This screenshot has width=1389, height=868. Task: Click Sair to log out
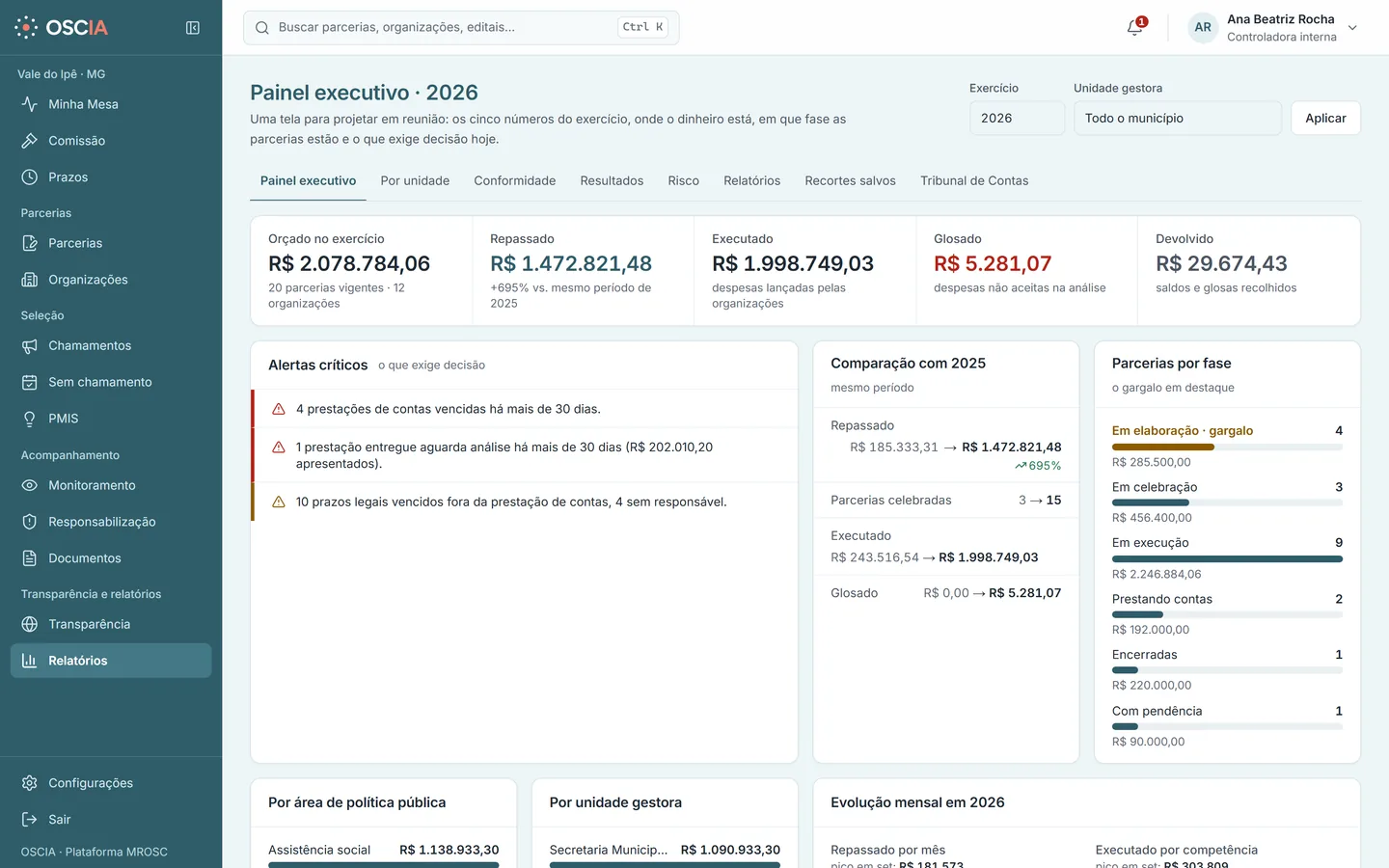click(x=111, y=820)
